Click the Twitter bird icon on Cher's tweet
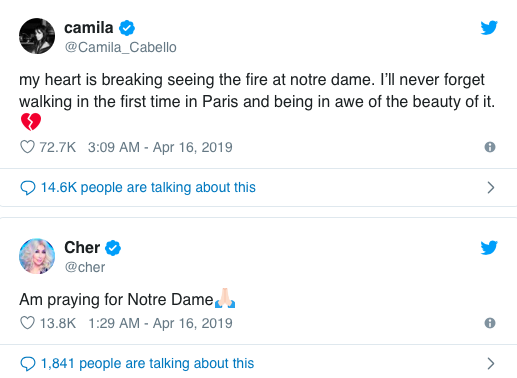This screenshot has width=517, height=378. coord(489,248)
